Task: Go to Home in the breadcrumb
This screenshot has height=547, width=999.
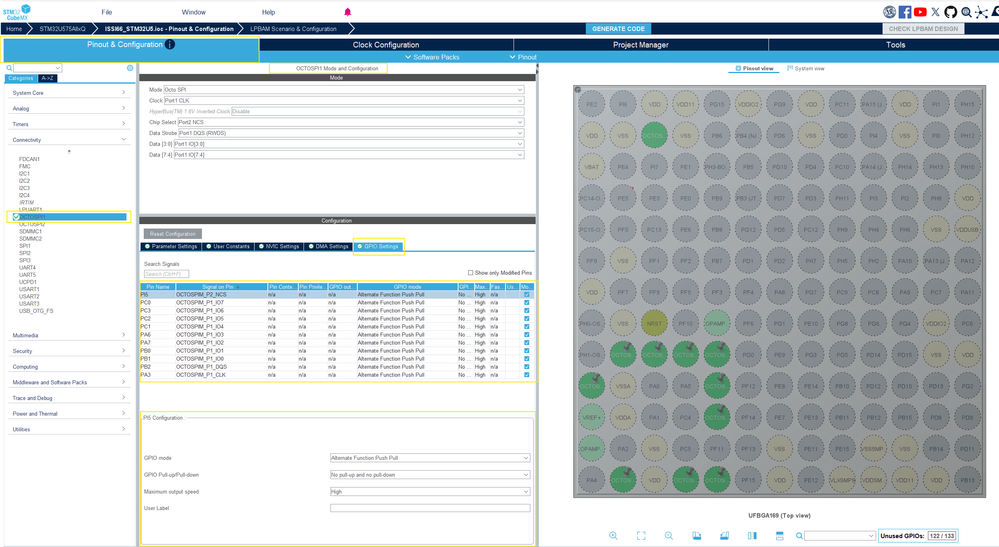Action: pyautogui.click(x=14, y=29)
